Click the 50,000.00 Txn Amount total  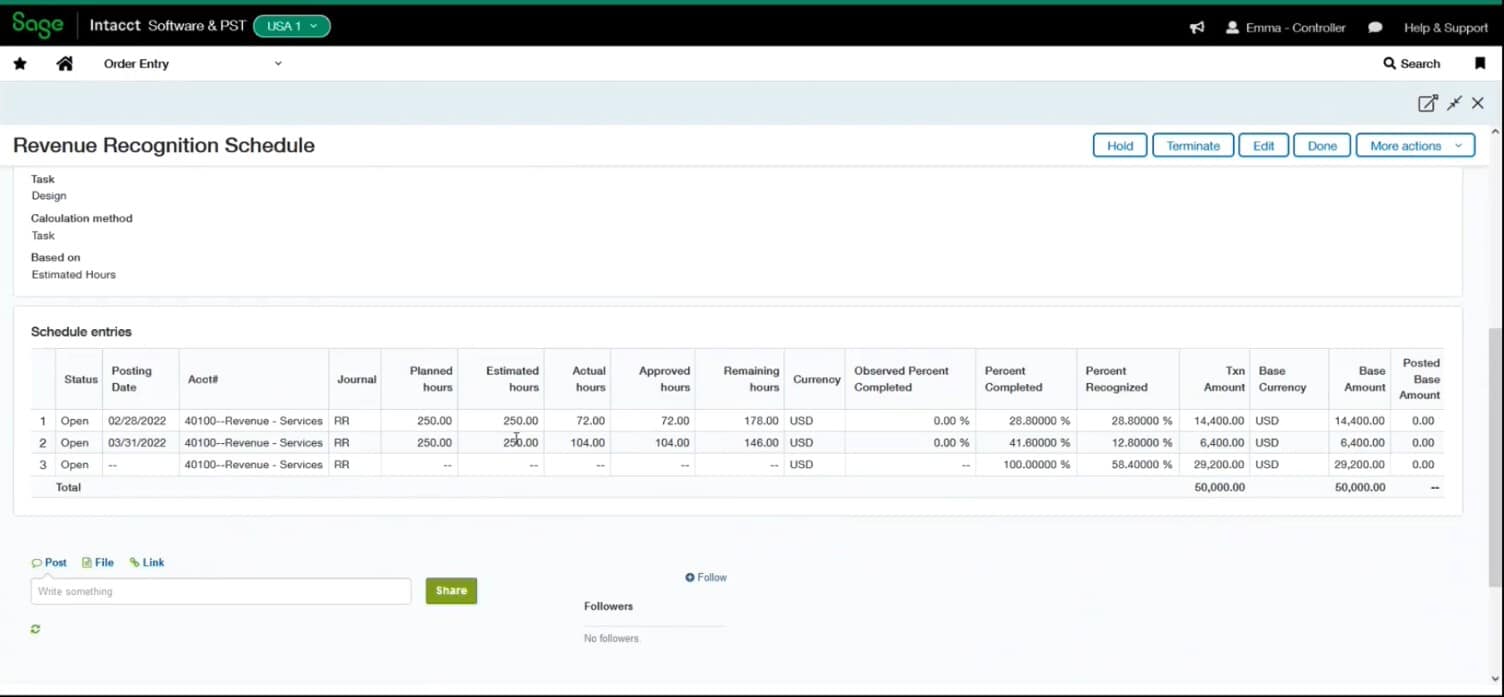tap(1219, 488)
